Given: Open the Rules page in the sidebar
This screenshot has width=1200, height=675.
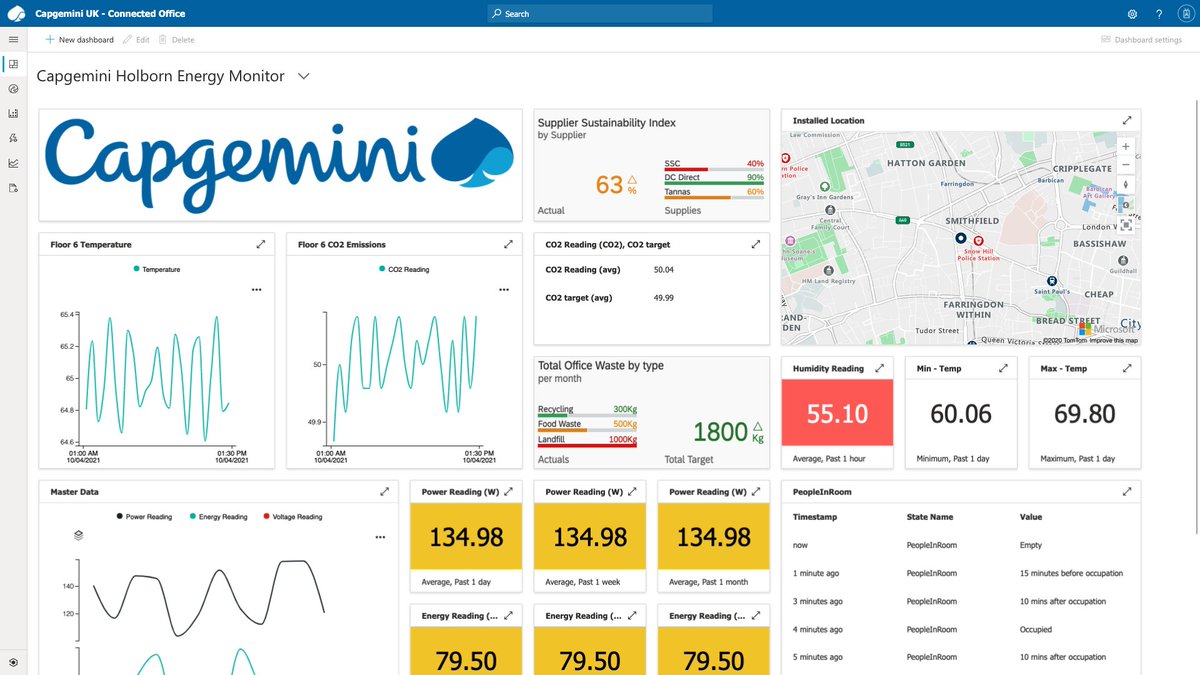Looking at the screenshot, I should coord(13,138).
